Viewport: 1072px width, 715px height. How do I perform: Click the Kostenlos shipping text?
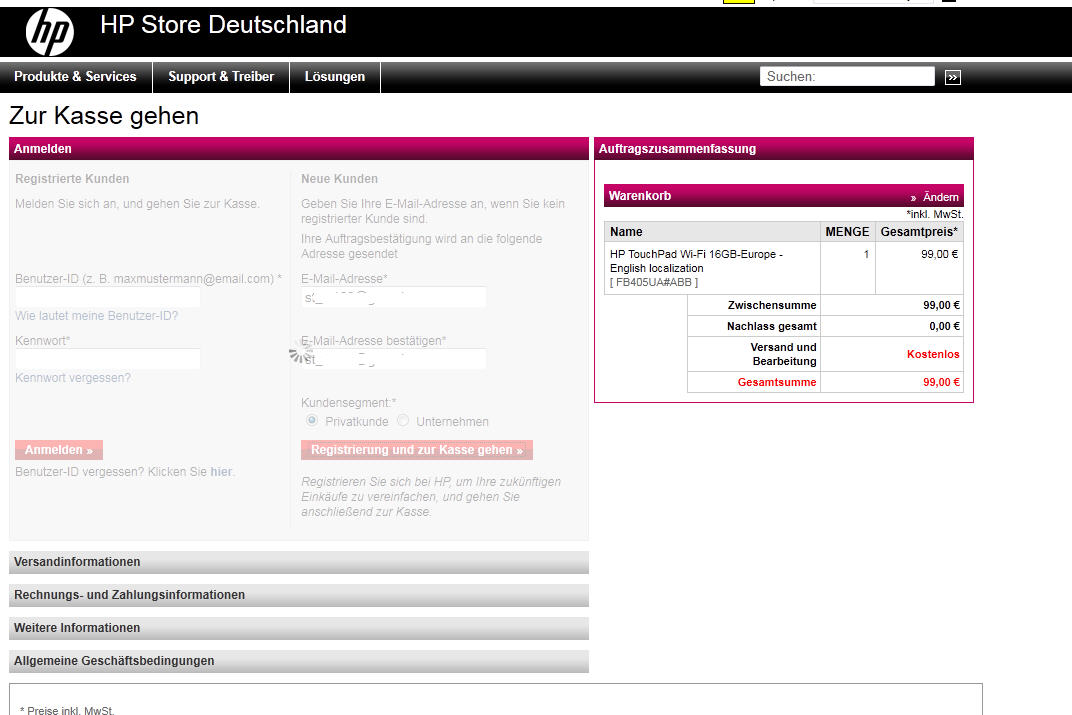tap(933, 354)
